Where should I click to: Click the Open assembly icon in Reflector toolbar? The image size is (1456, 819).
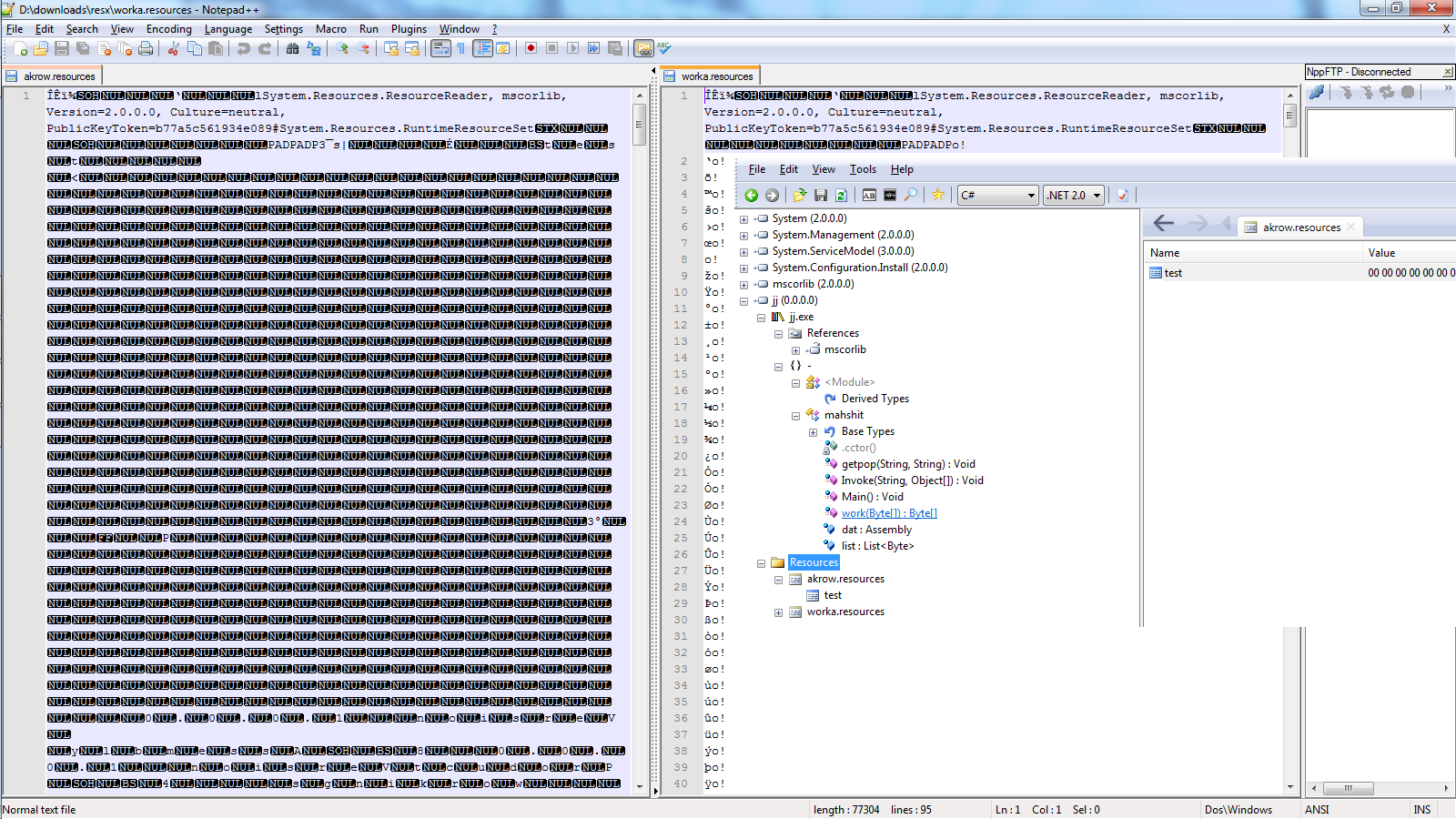tap(799, 195)
